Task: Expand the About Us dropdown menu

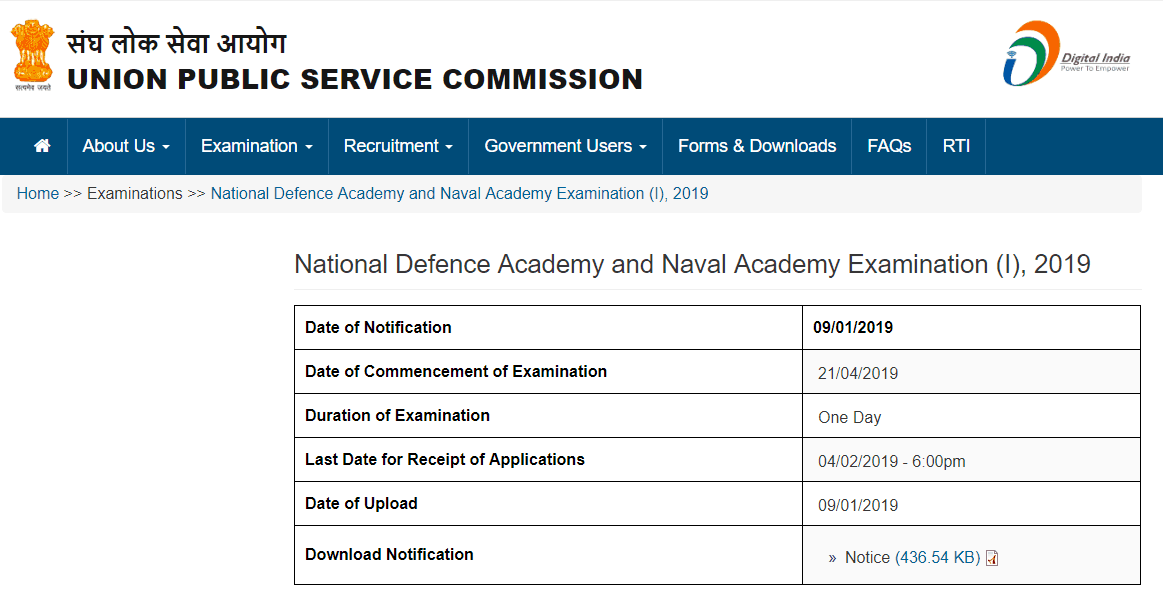Action: 126,146
